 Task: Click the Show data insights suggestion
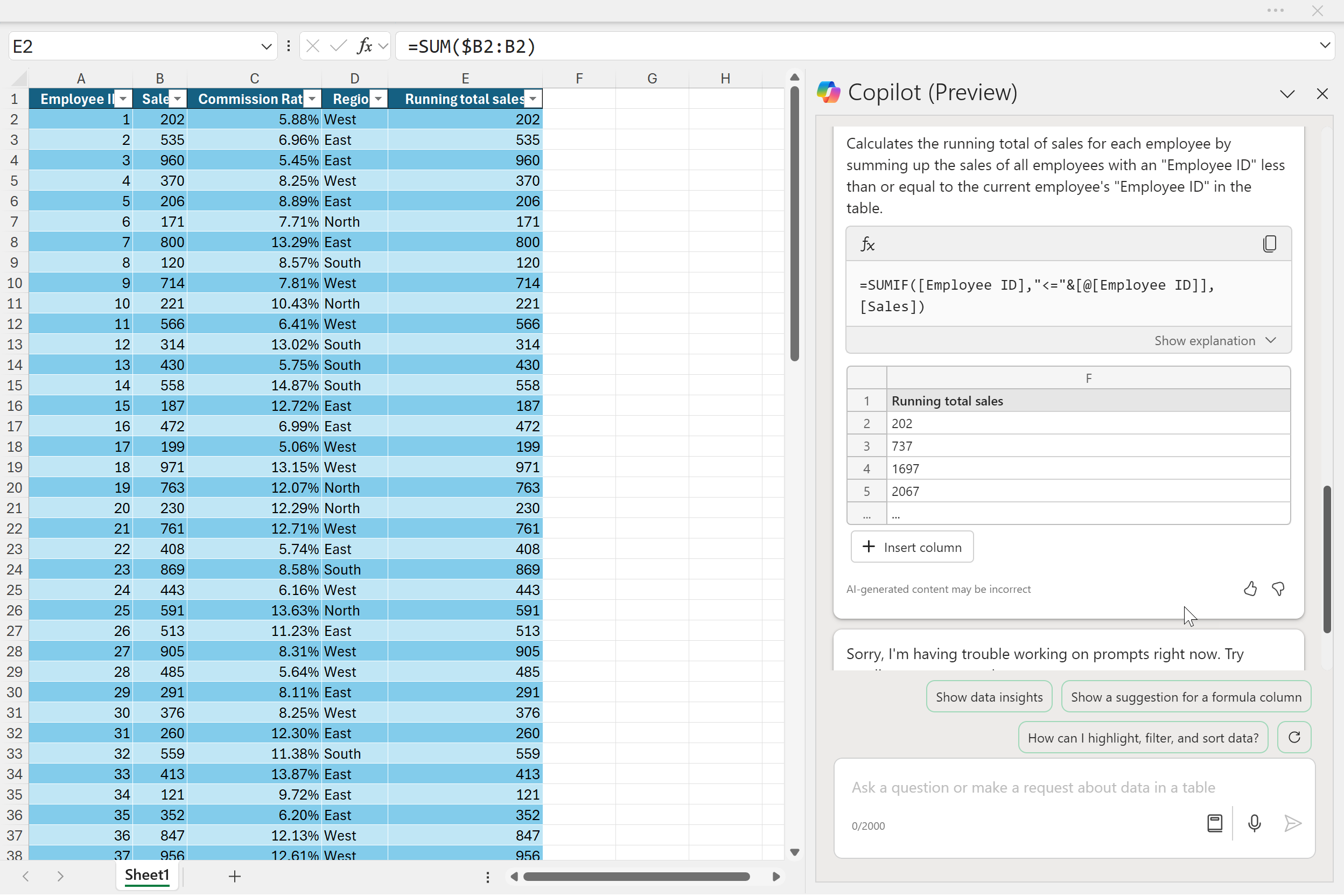pyautogui.click(x=989, y=697)
